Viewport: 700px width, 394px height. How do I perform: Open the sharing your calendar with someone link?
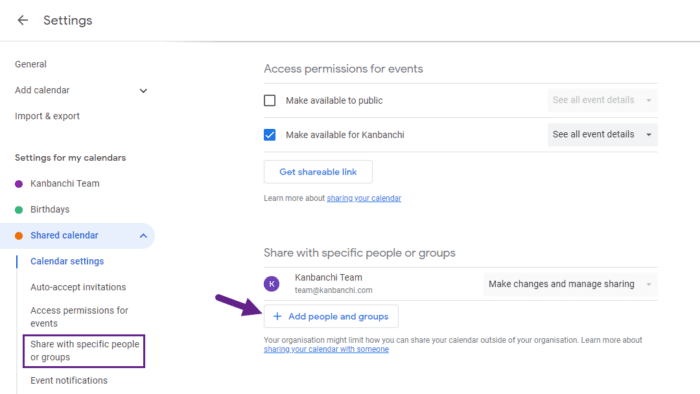click(x=326, y=349)
